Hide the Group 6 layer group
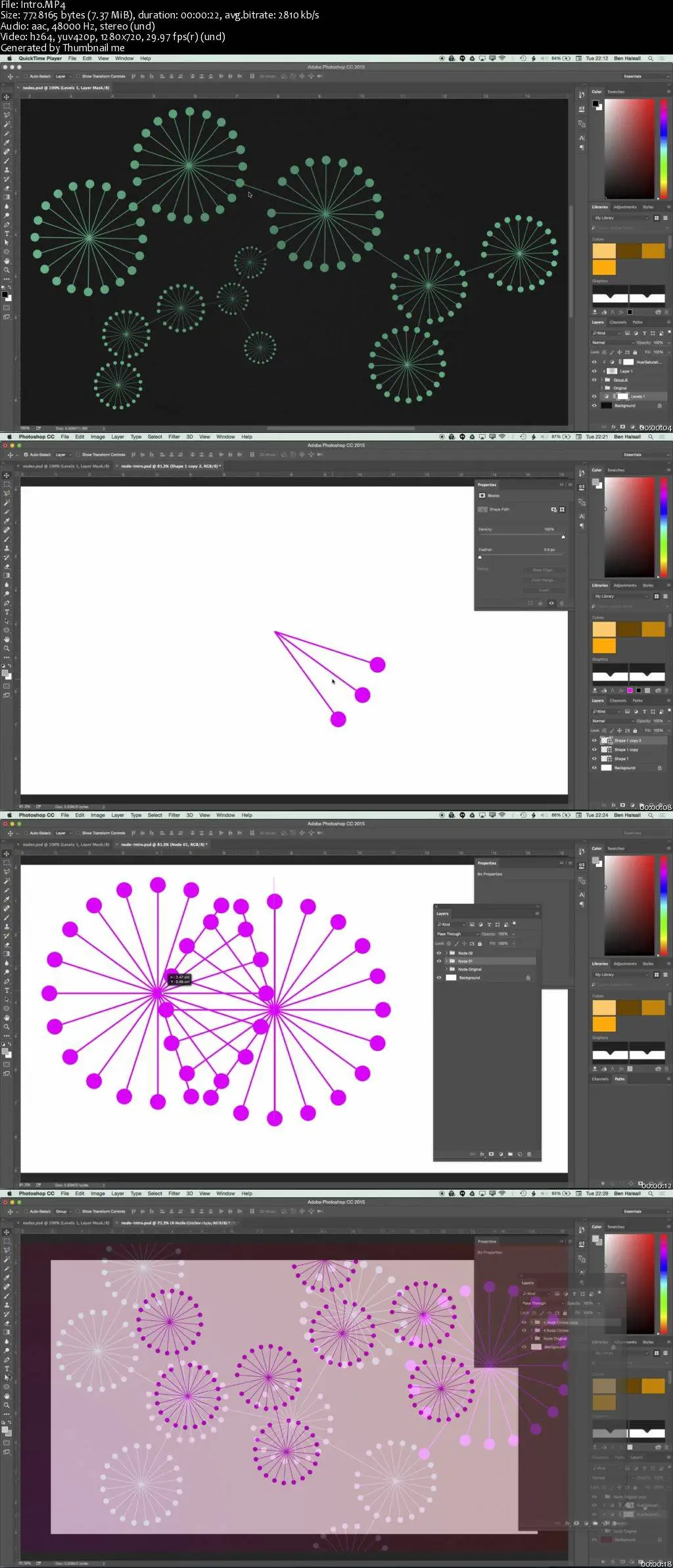This screenshot has width=673, height=1568. point(594,380)
